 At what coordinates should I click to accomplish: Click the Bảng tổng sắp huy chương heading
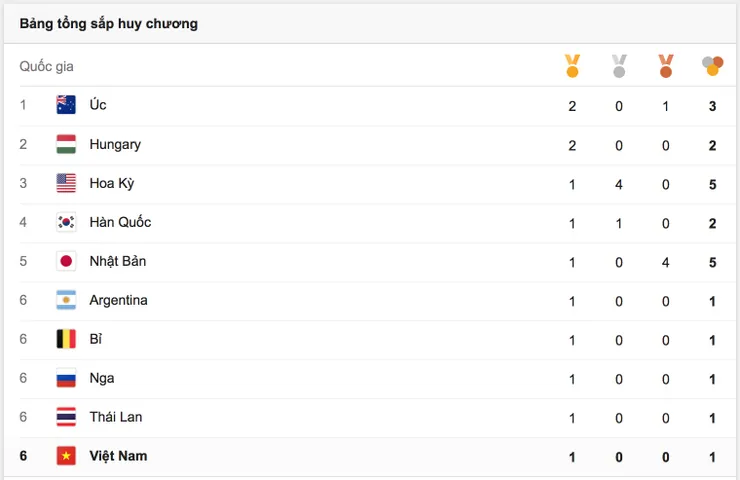[x=109, y=24]
